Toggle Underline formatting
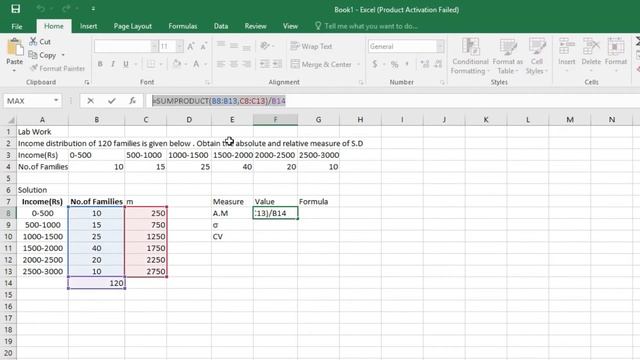 126,64
